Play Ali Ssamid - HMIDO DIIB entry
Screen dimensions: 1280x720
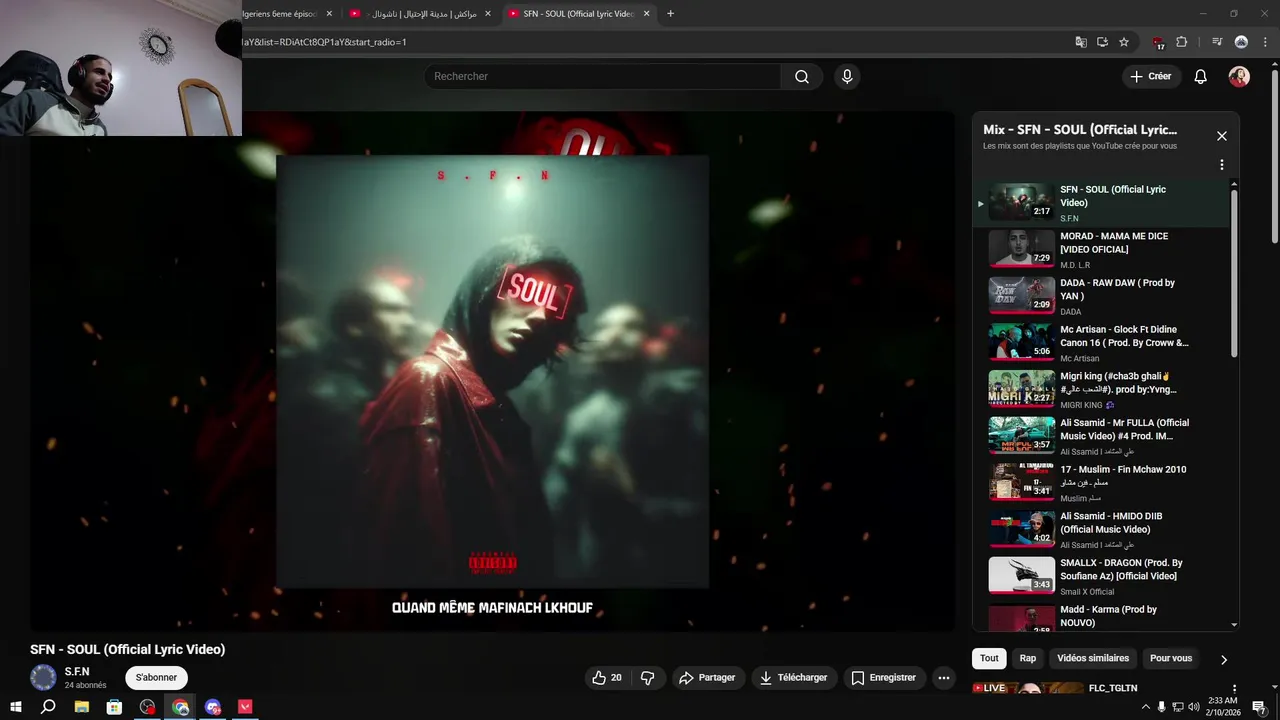[1100, 530]
